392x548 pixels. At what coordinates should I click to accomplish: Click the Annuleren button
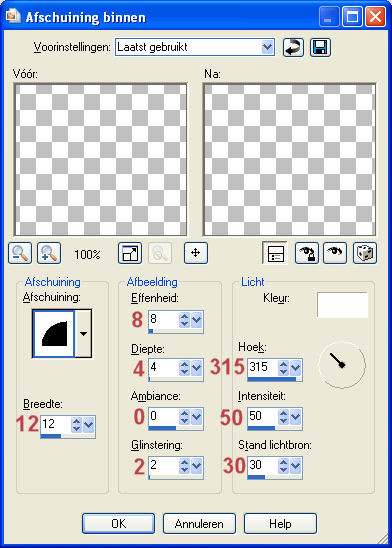tap(199, 524)
